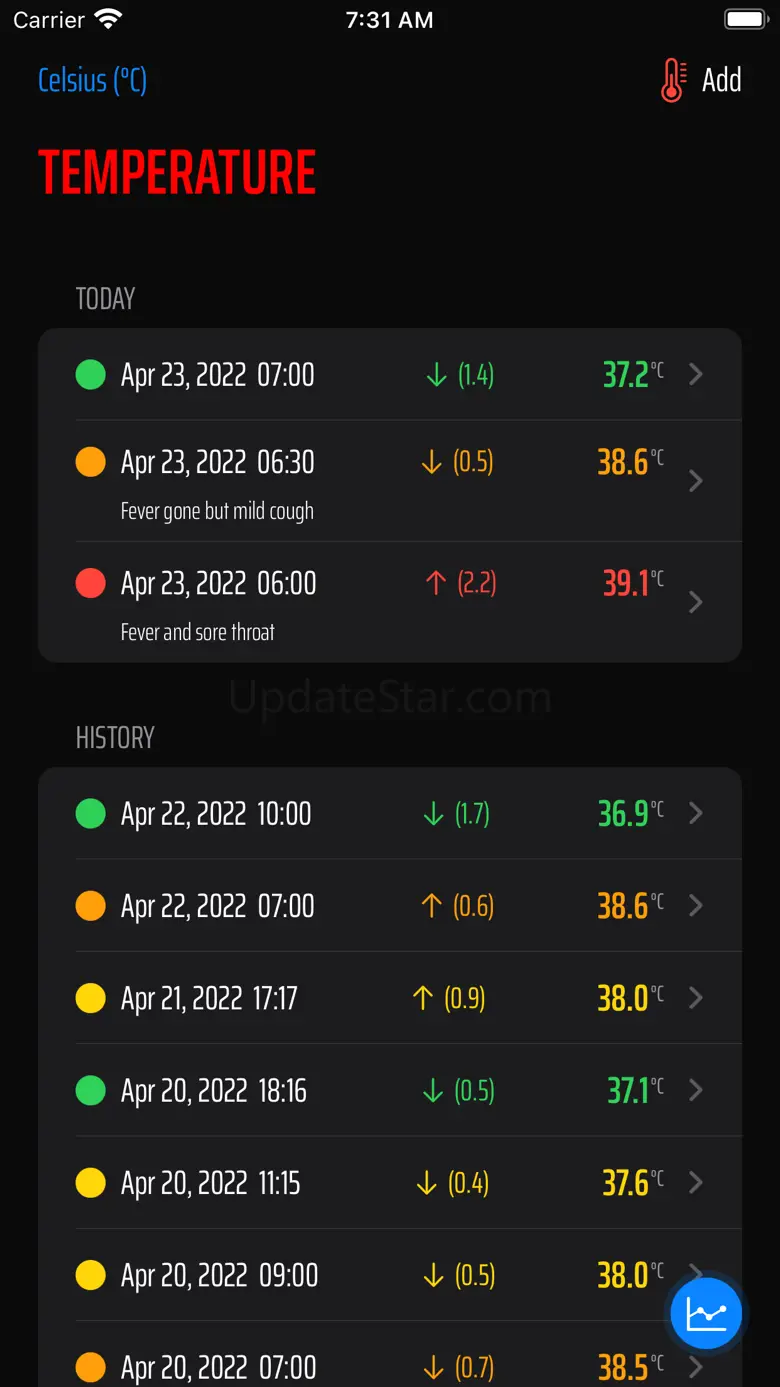
Task: Tap orange dot beside Apr 23 06:30
Action: point(91,462)
